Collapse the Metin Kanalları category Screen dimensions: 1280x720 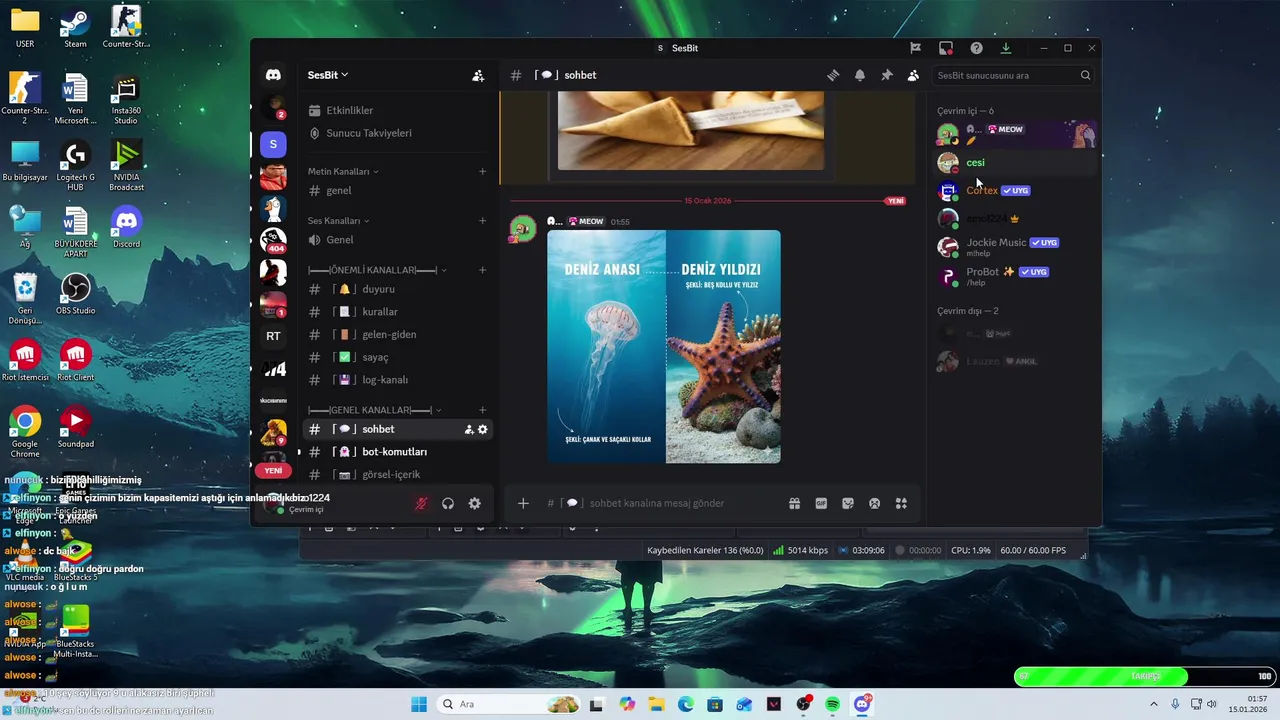(343, 171)
